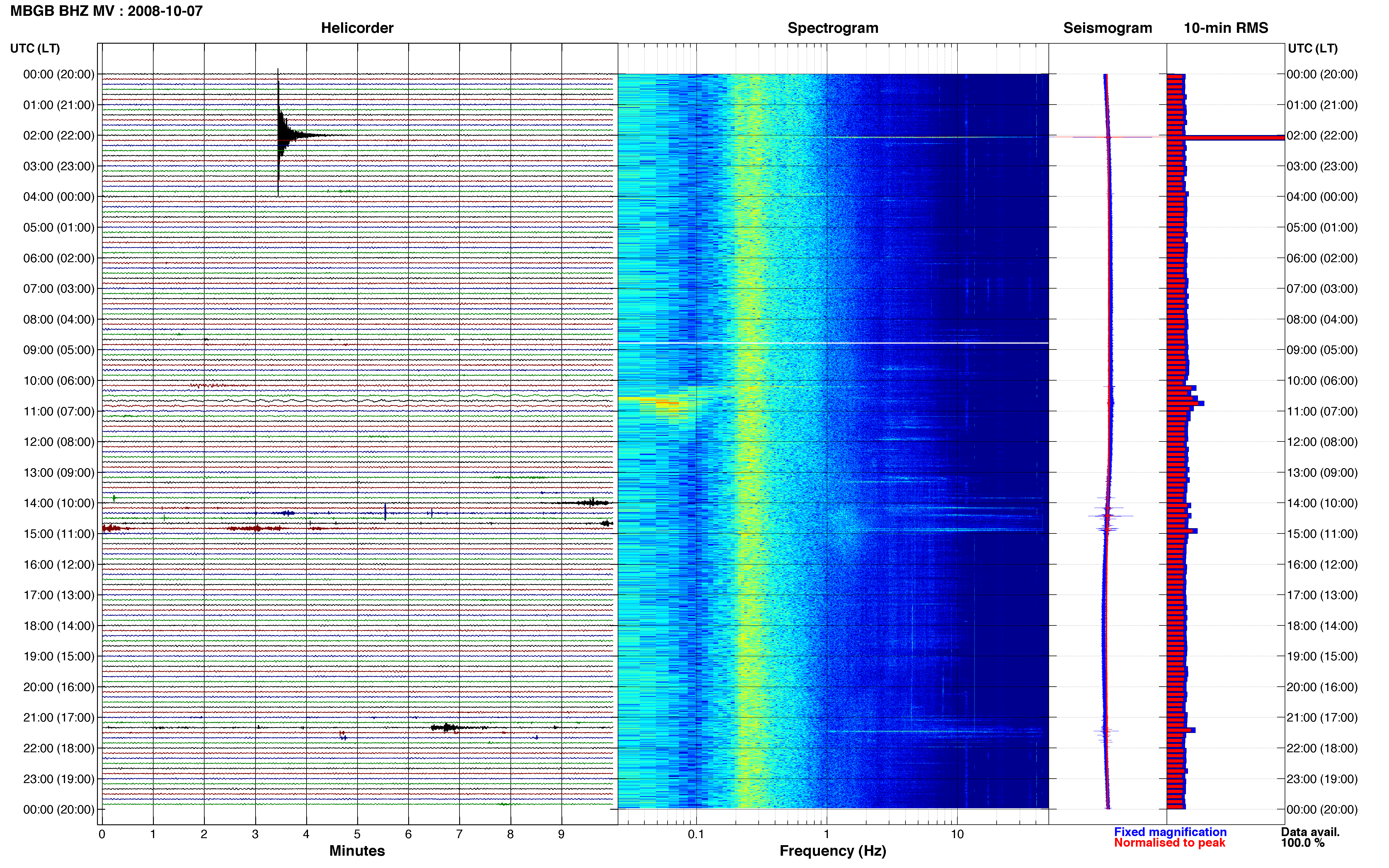Select the 'Helicorder' panel heading

[x=357, y=28]
